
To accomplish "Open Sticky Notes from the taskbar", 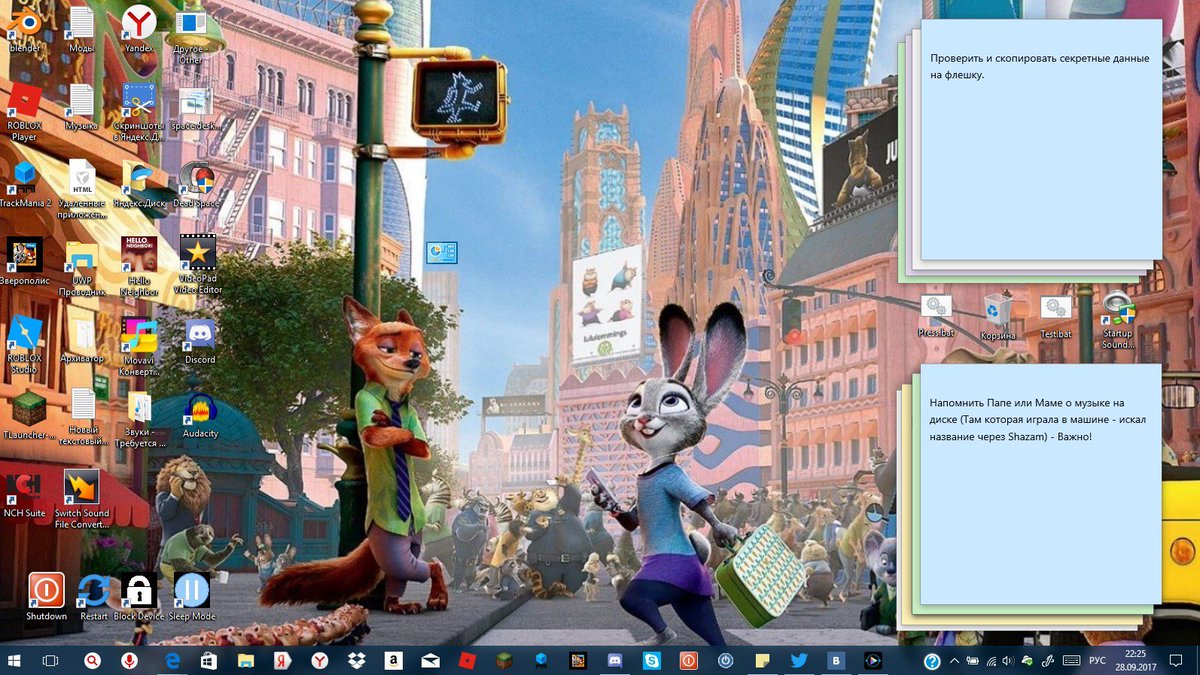I will 763,660.
